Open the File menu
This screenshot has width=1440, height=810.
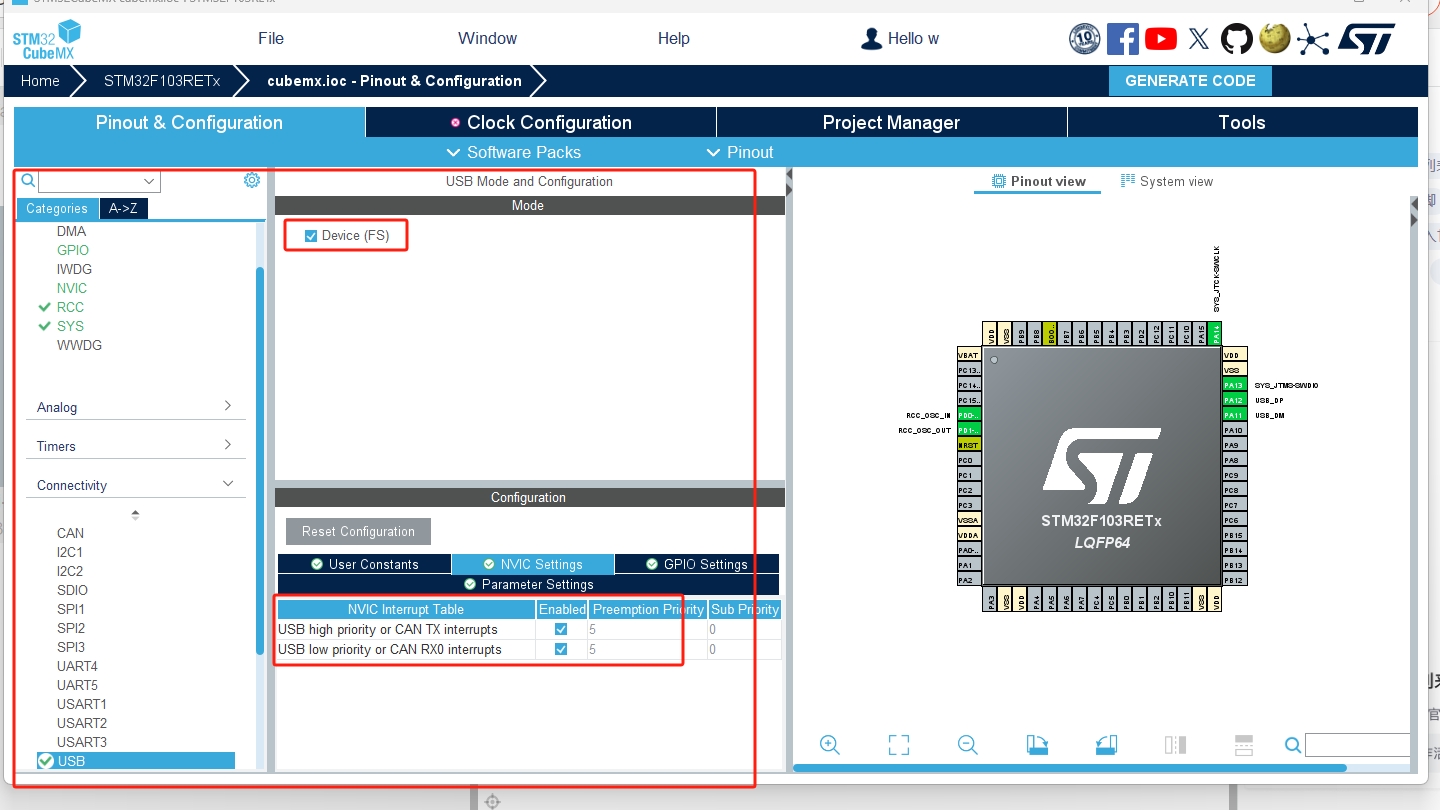point(271,38)
